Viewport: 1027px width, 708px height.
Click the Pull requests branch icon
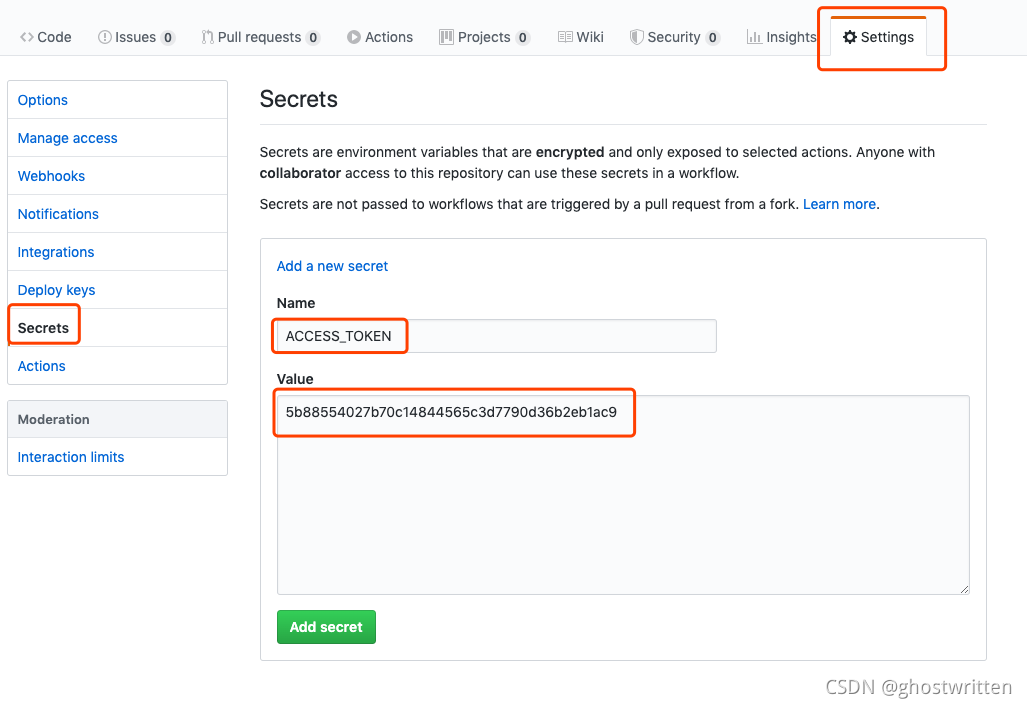tap(207, 37)
